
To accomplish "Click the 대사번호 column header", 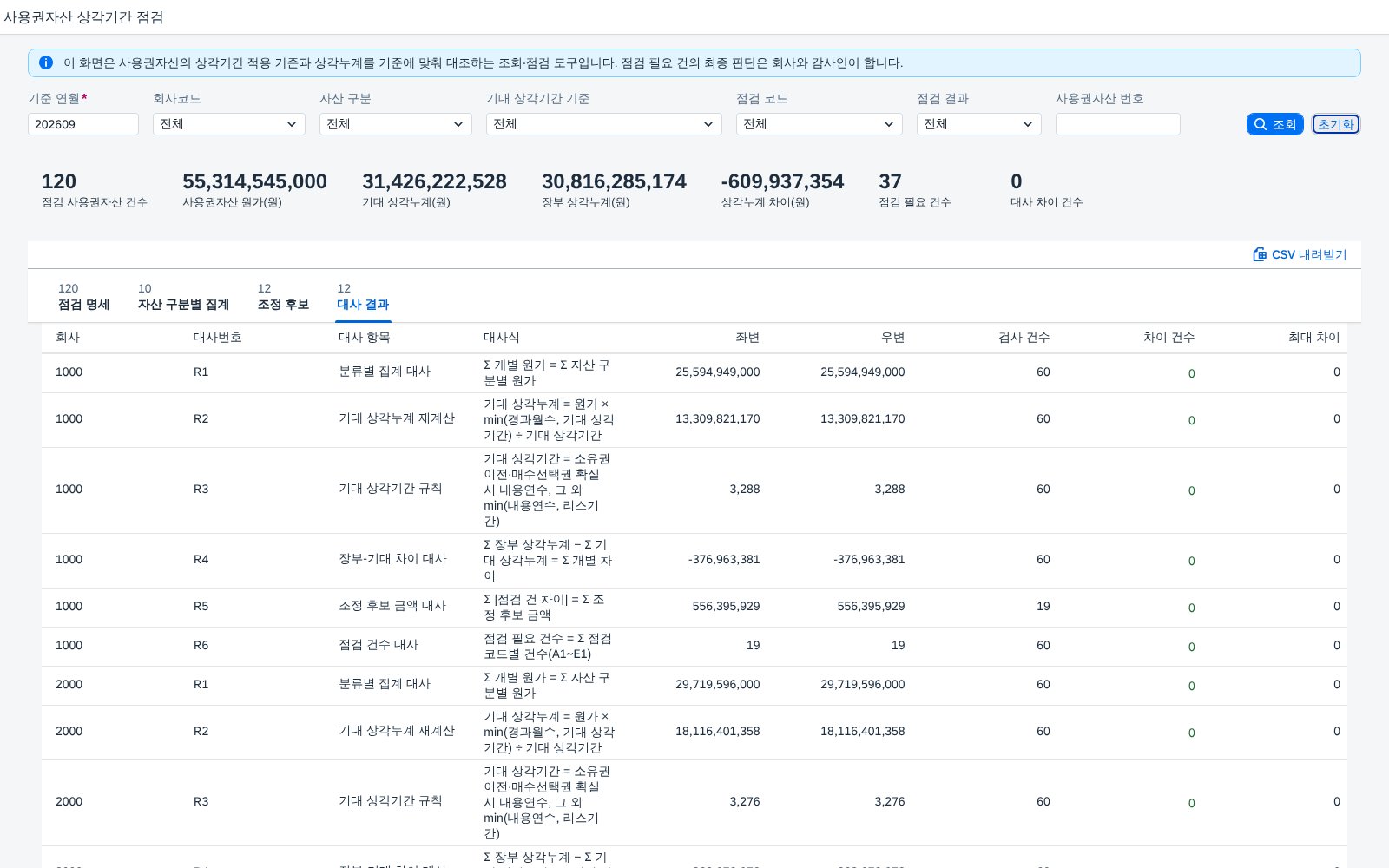I will pyautogui.click(x=218, y=338).
